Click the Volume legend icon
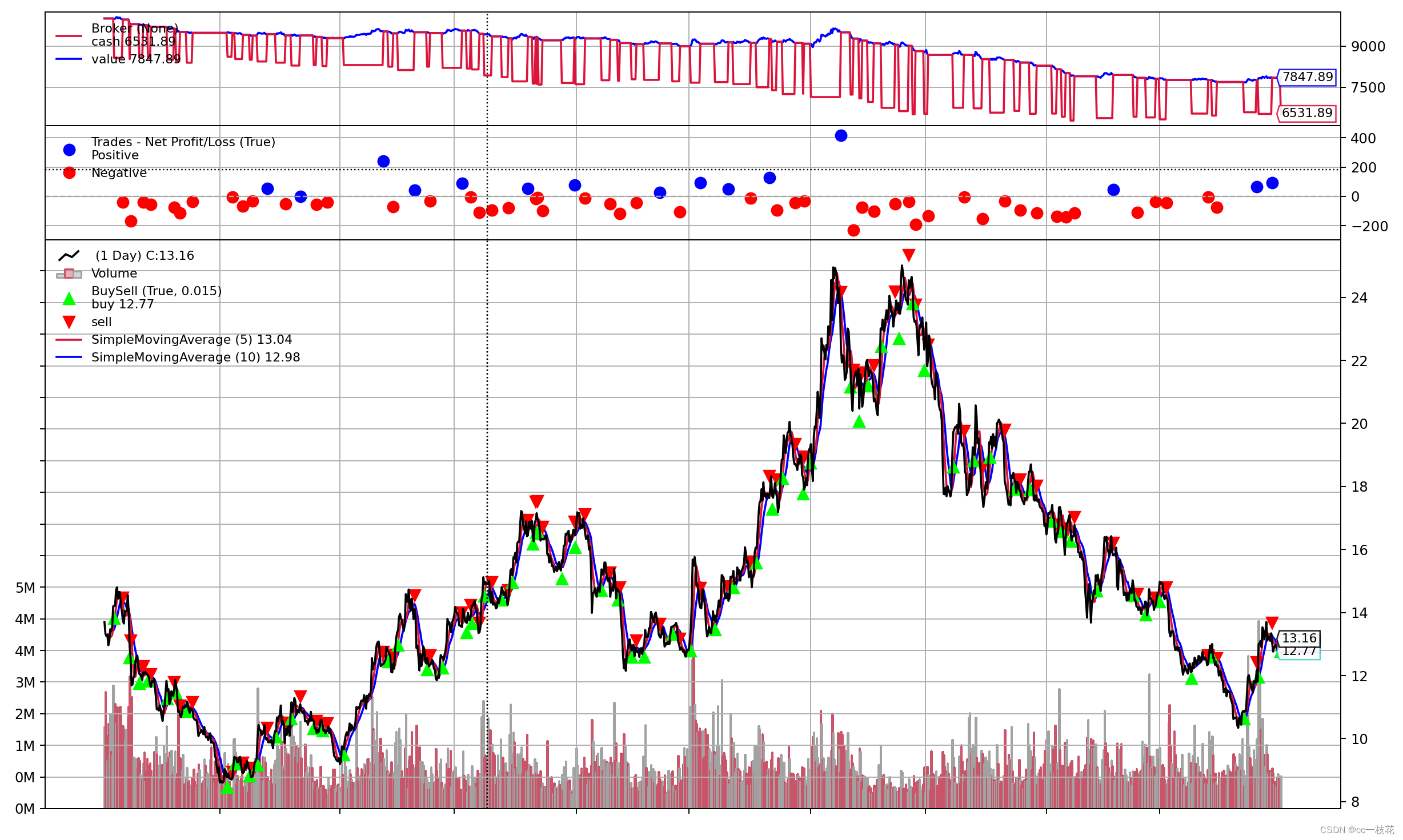 click(x=69, y=274)
